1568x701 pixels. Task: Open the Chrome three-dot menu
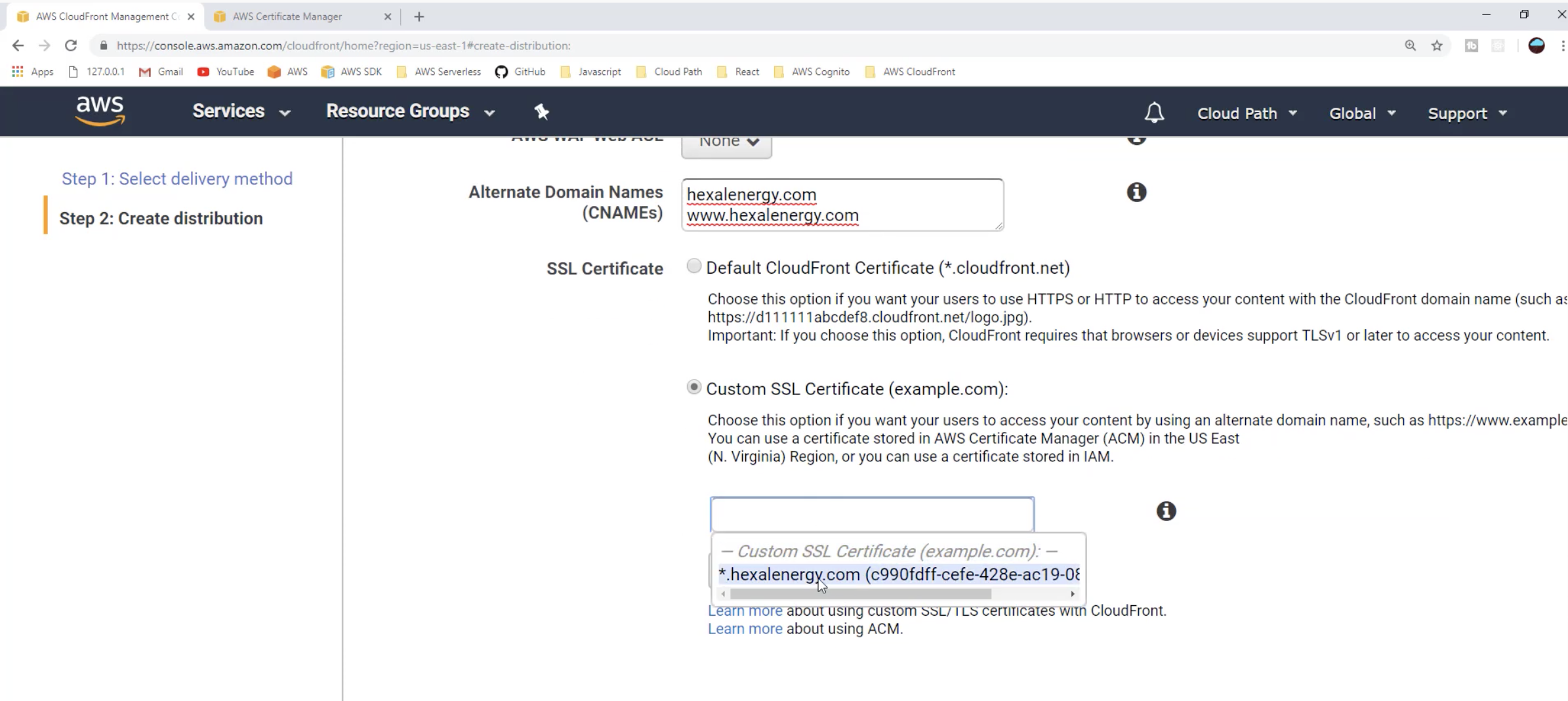(1563, 45)
